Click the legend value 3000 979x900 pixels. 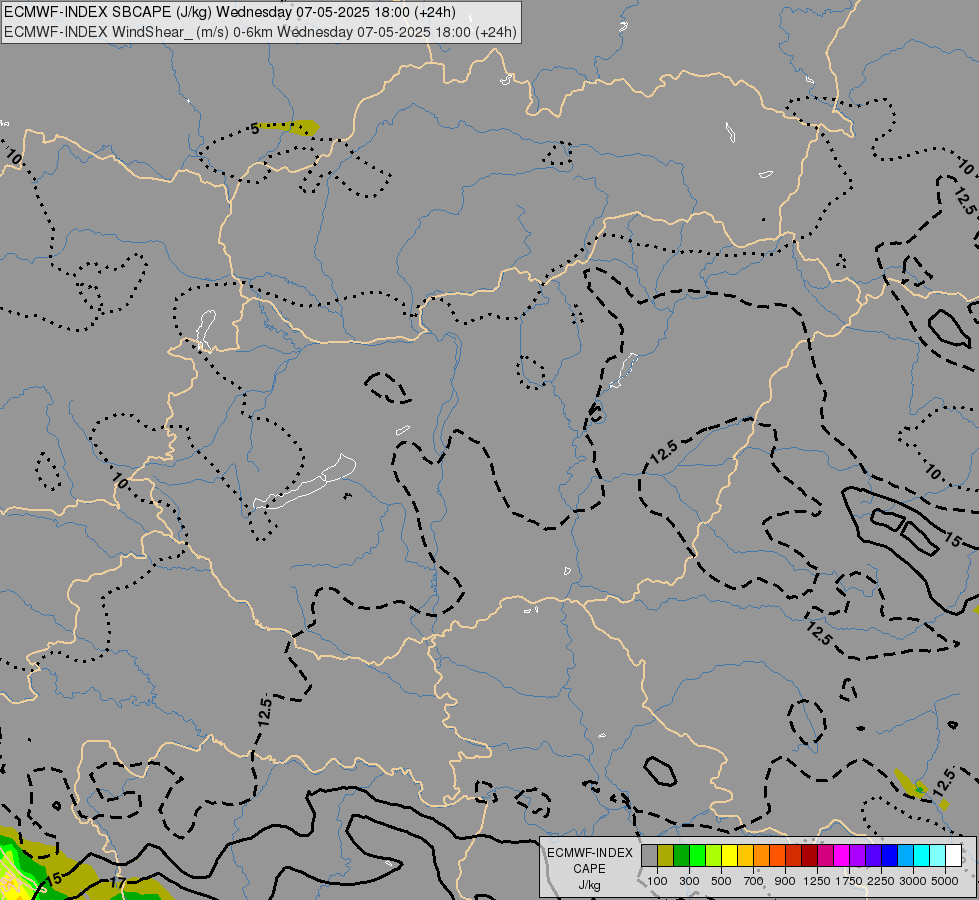[x=913, y=881]
